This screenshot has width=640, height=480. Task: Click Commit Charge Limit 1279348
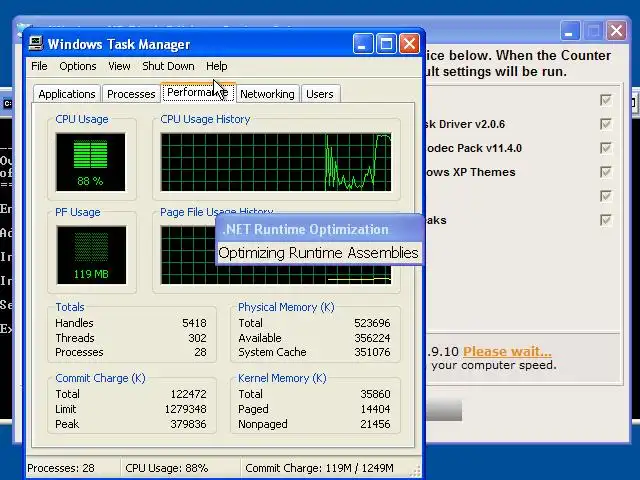tap(186, 409)
